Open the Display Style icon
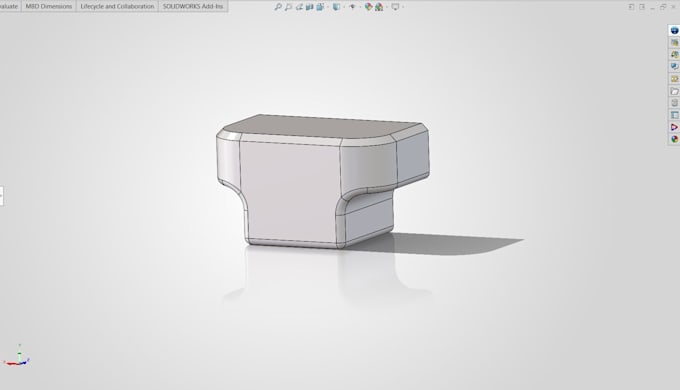The width and height of the screenshot is (680, 390). click(x=336, y=7)
